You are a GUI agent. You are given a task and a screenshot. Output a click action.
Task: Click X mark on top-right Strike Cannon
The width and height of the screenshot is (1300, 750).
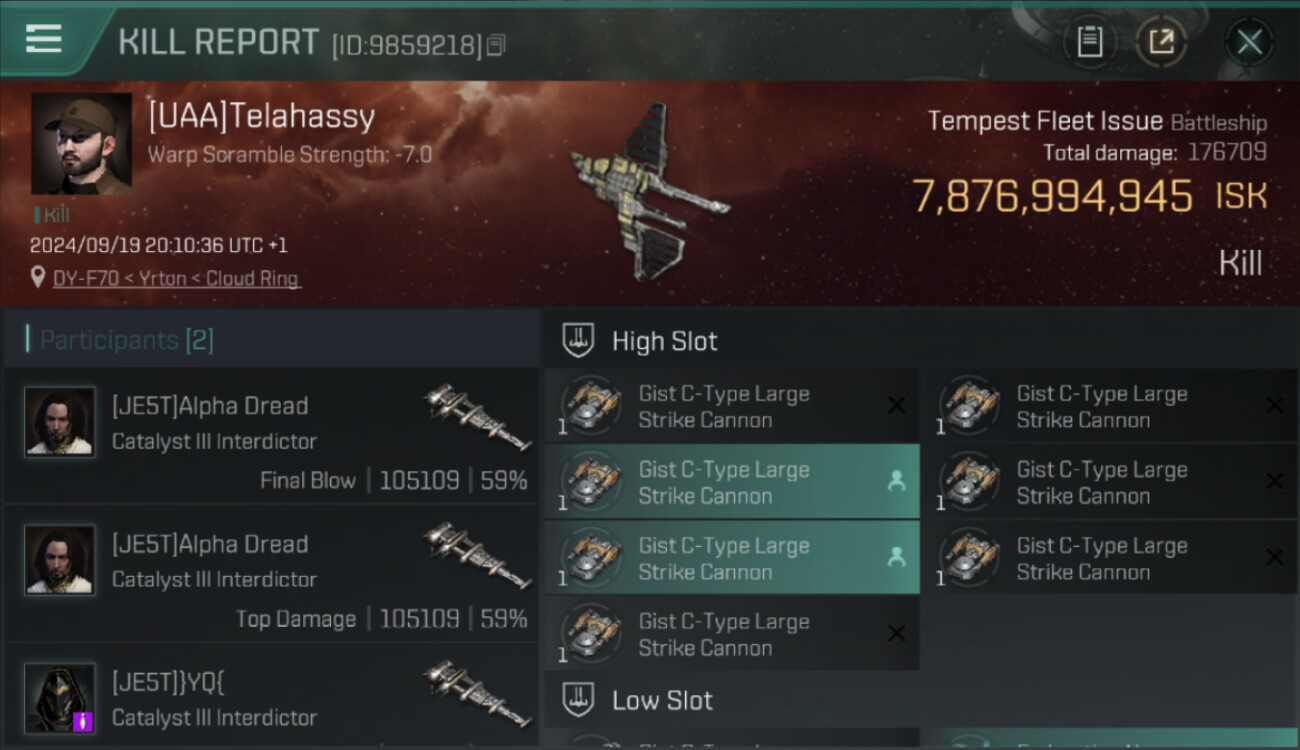(1274, 405)
